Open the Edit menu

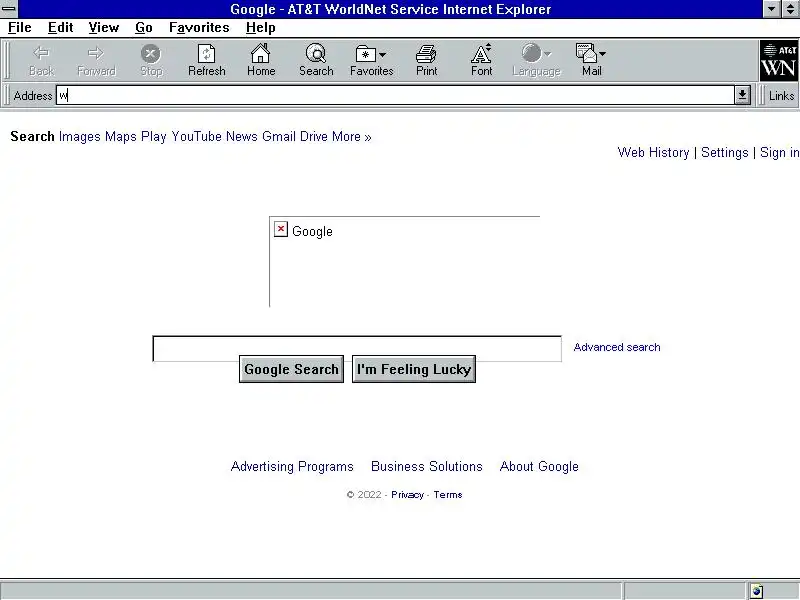(60, 28)
